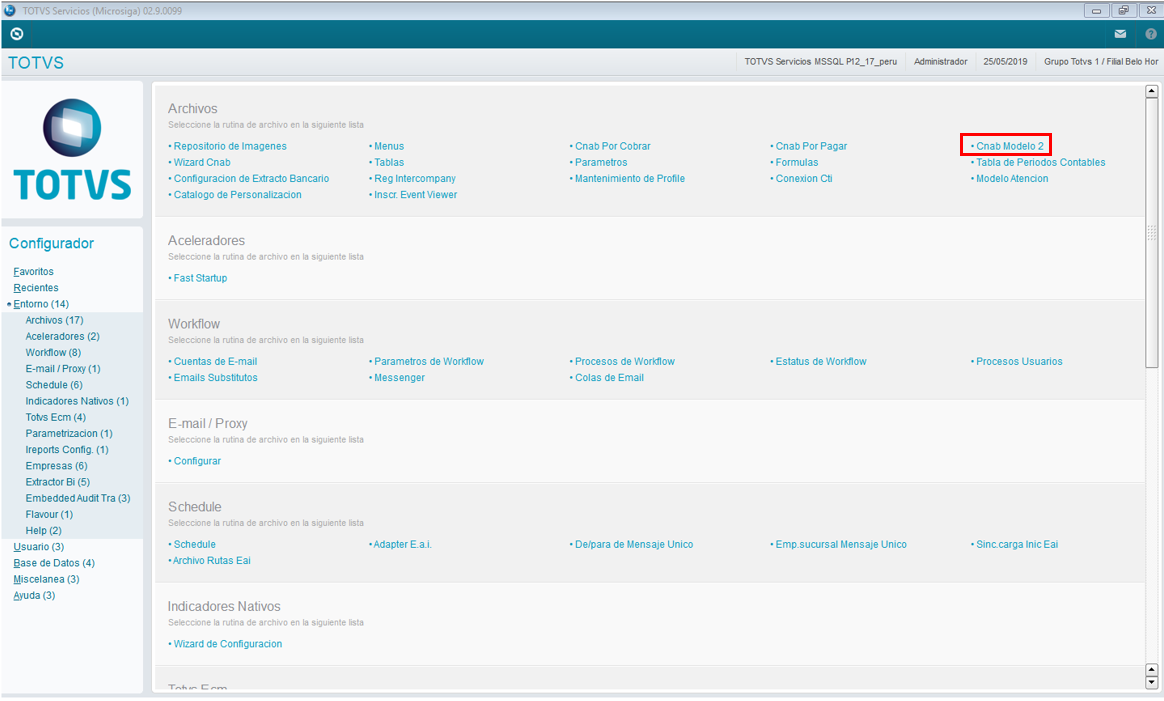This screenshot has height=701, width=1164.
Task: Select Embedded Audit Tra (3) in sidebar
Action: point(78,499)
